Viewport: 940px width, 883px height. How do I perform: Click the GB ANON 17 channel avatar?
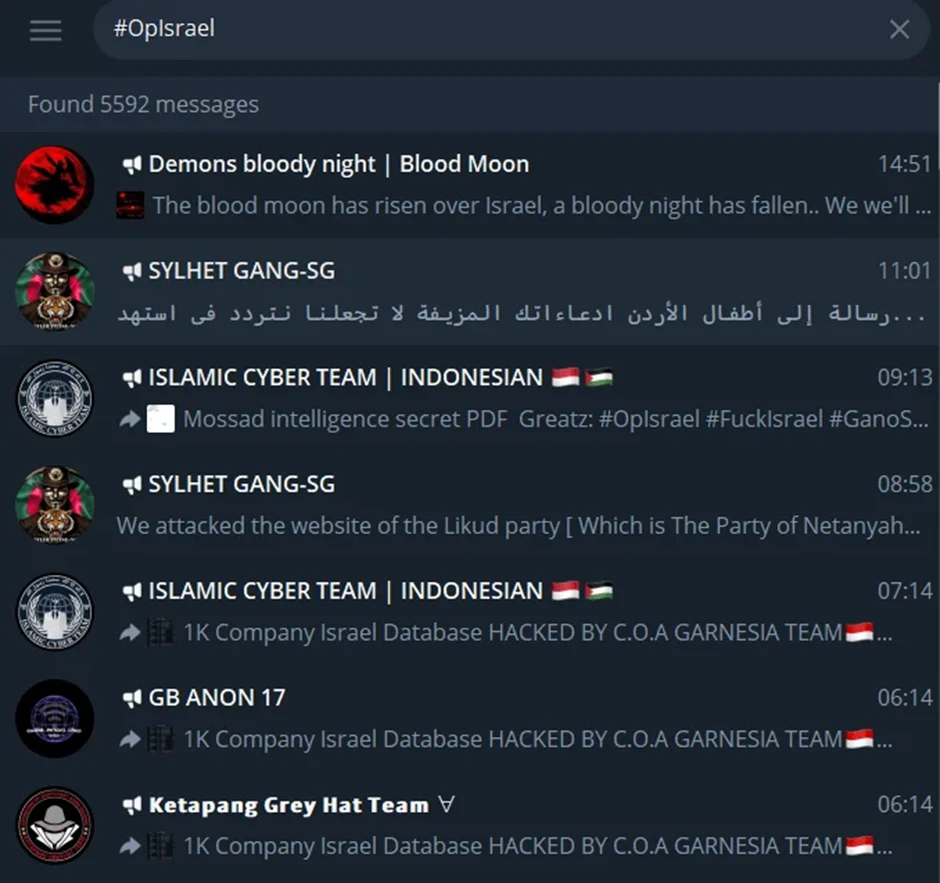click(x=55, y=718)
